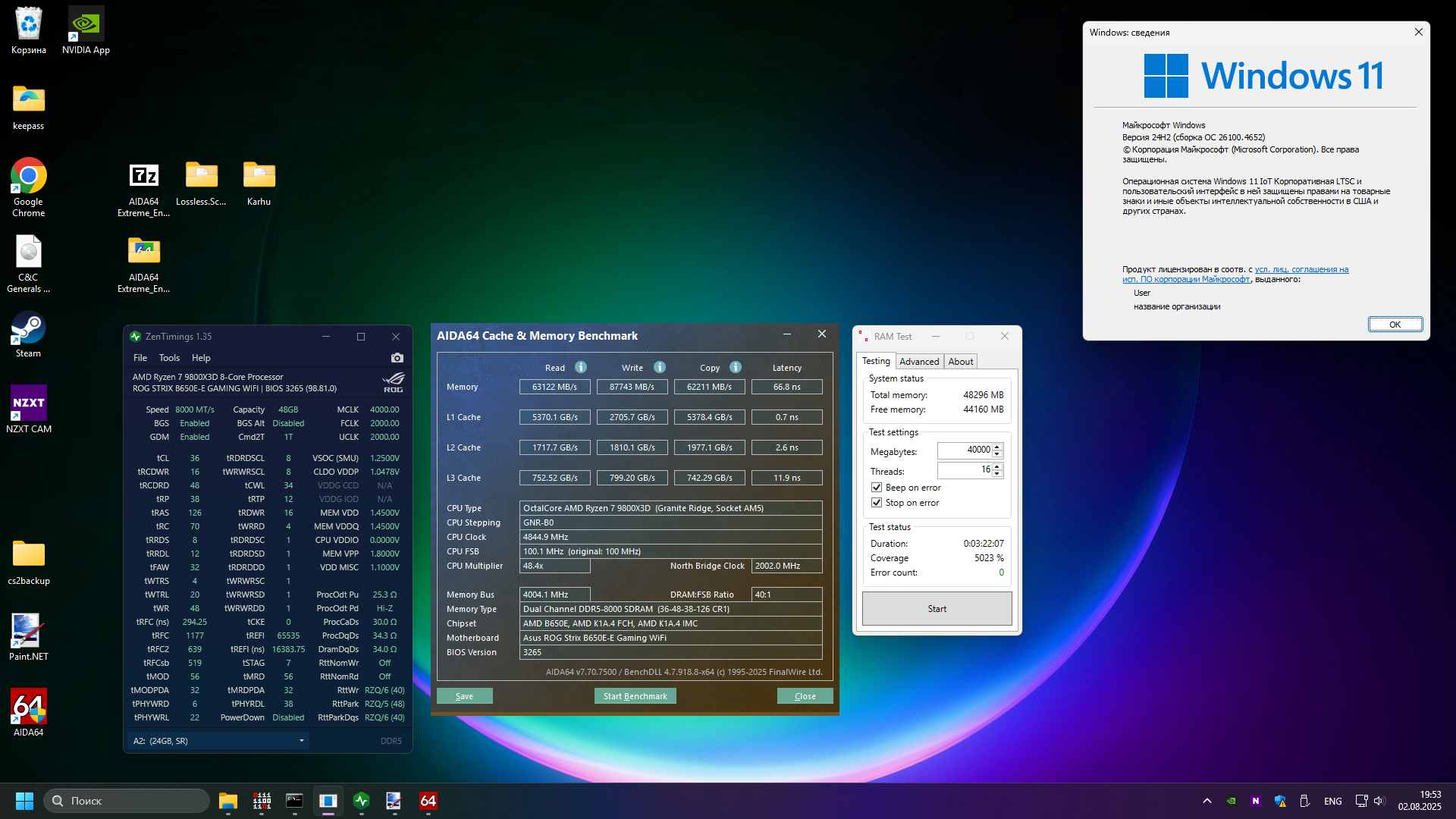1456x819 pixels.
Task: Click the Write info icon in AIDA64
Action: 660,367
